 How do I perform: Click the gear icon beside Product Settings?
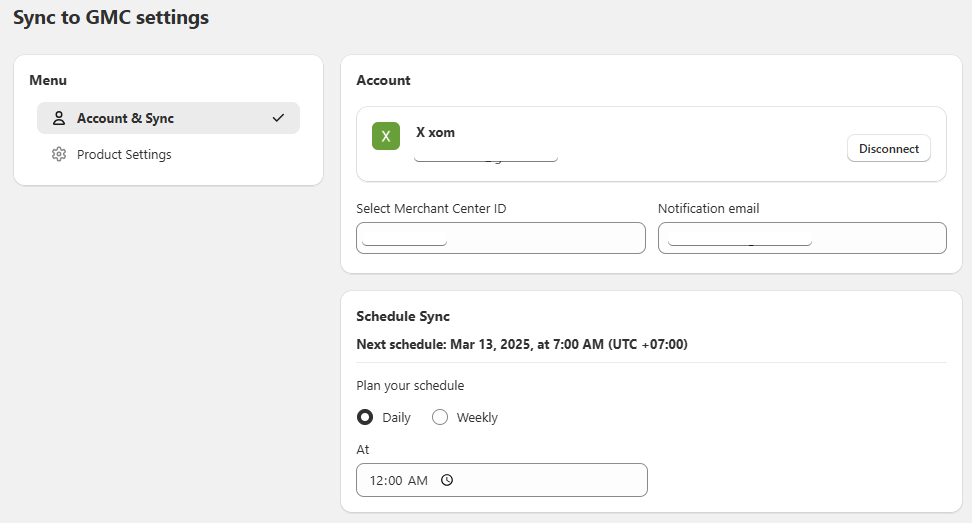point(59,155)
